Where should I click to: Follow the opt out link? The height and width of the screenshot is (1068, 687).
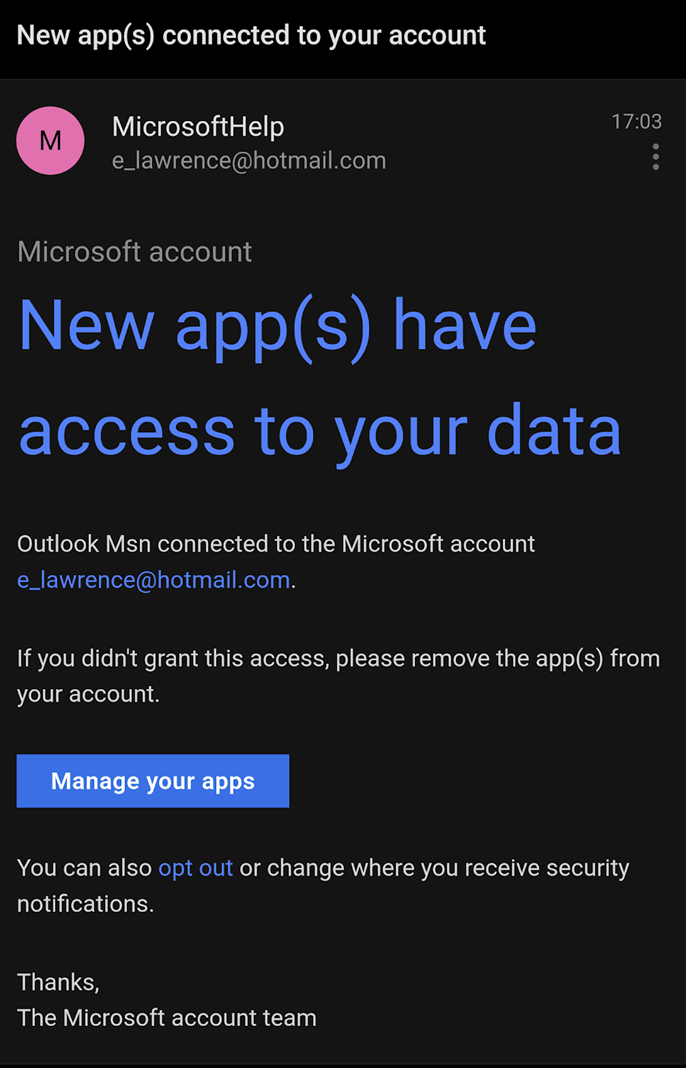click(x=195, y=868)
